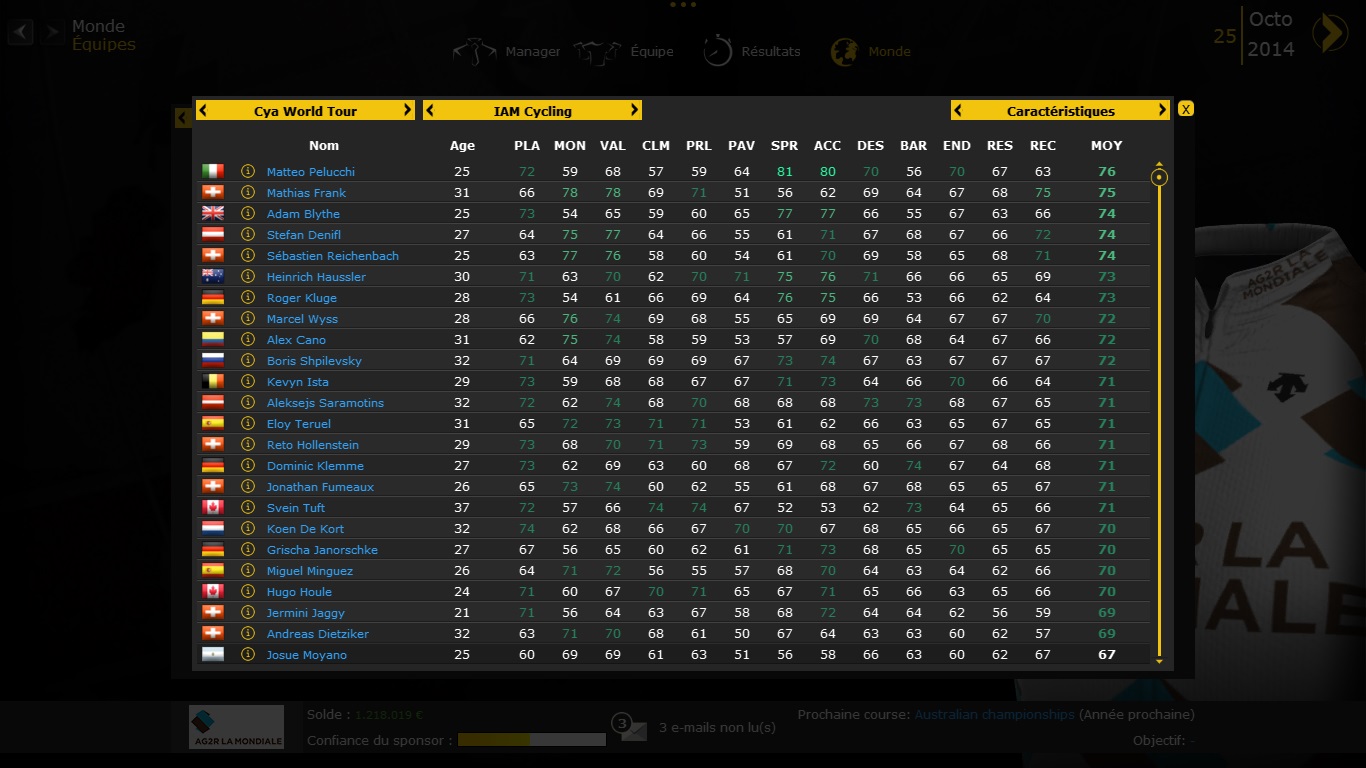Screen dimensions: 1366x768
Task: Open info icon for Alex Cano
Action: (248, 339)
